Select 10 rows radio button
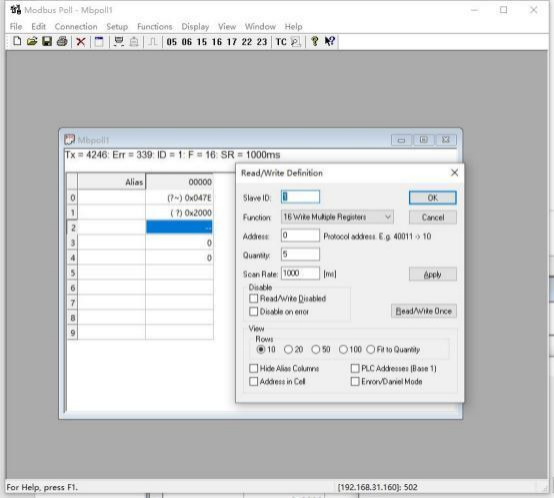 [x=261, y=350]
